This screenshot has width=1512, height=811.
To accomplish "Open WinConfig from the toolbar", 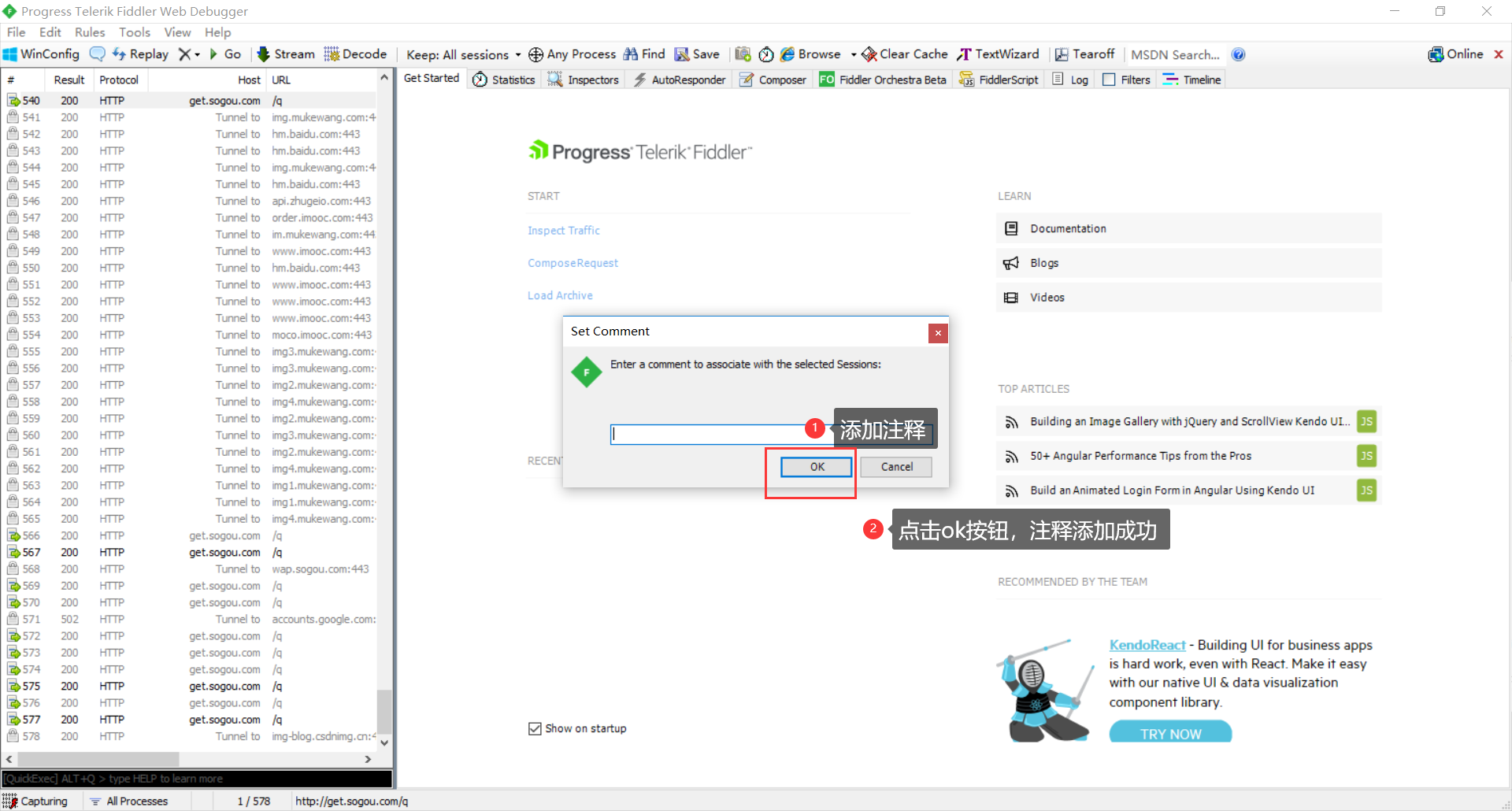I will tap(42, 54).
